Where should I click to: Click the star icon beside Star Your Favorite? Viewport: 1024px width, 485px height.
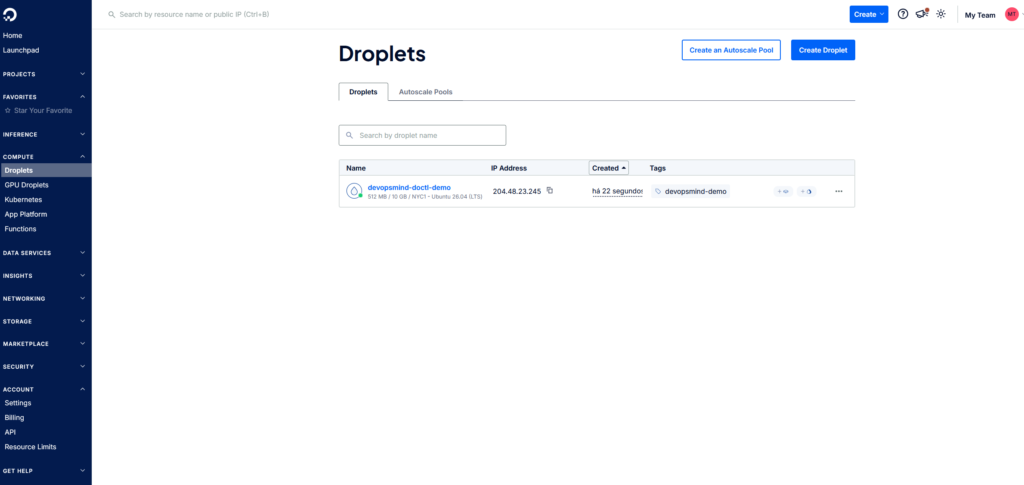(x=8, y=110)
